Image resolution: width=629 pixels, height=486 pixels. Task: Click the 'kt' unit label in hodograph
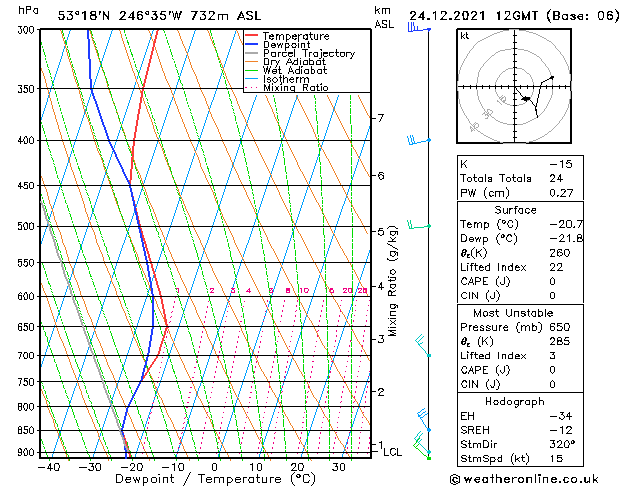[x=464, y=36]
